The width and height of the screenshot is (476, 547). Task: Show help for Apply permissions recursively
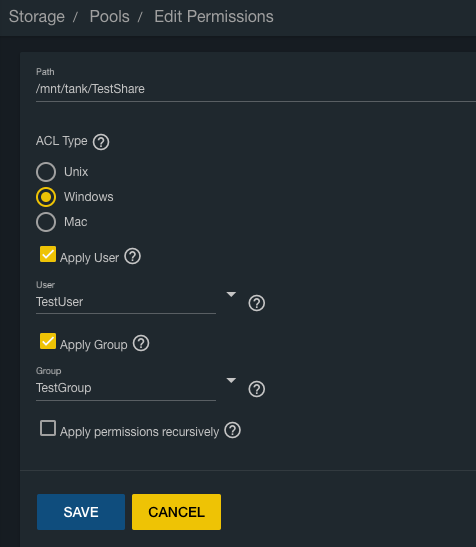point(232,430)
